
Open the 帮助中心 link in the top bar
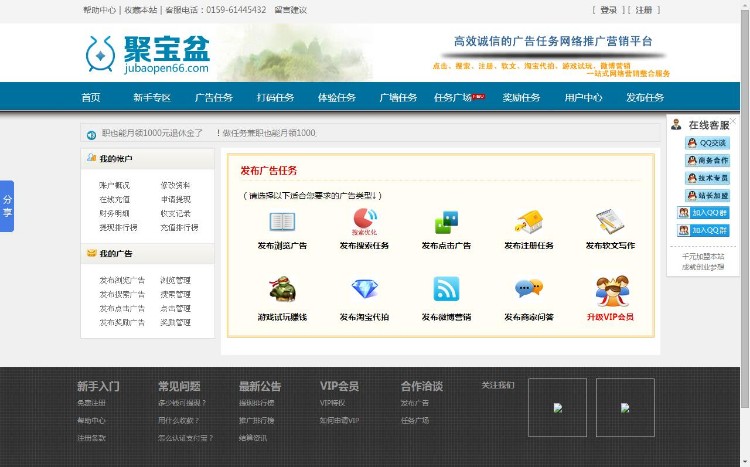pos(99,10)
